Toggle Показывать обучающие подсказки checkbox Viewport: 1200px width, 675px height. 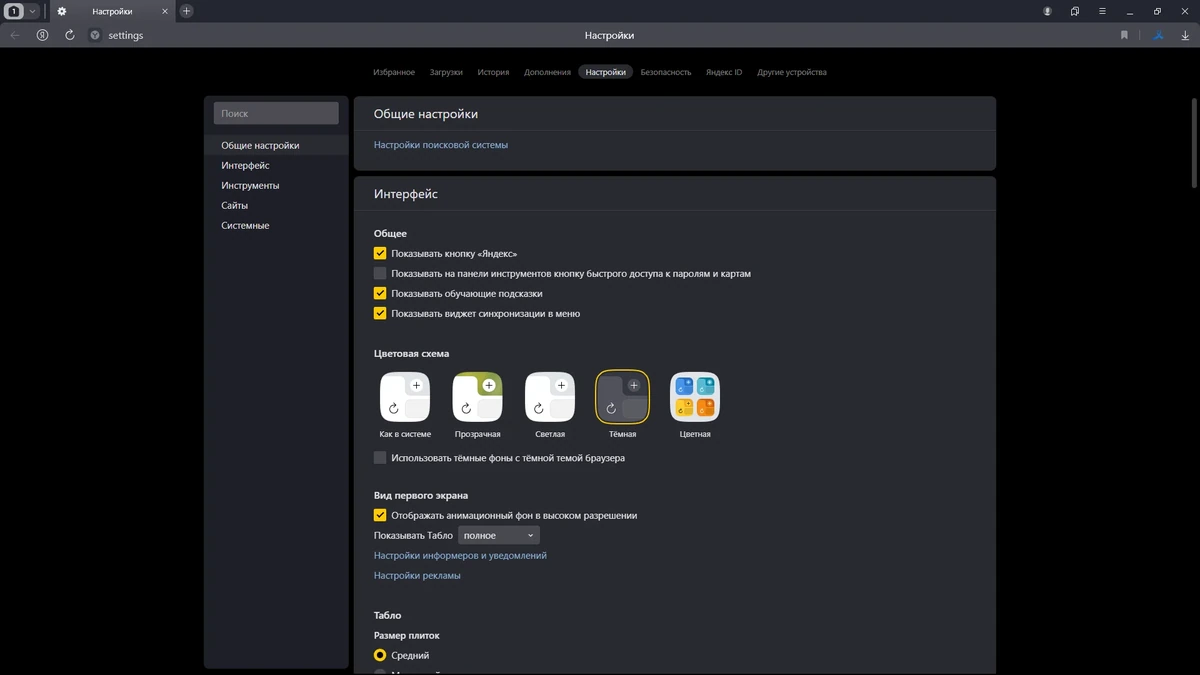[380, 293]
